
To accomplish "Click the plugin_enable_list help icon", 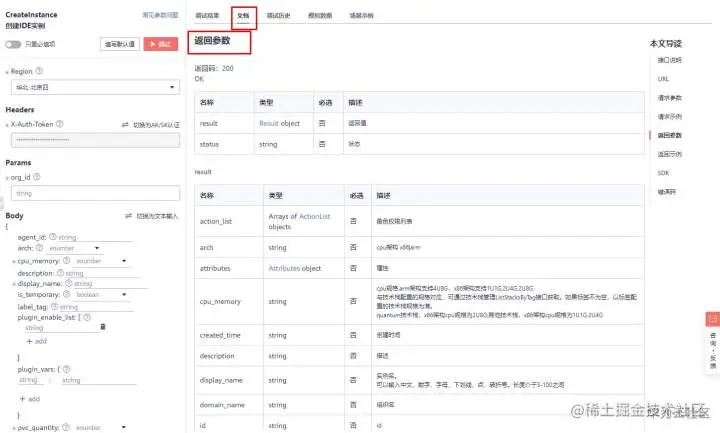I will 87,317.
